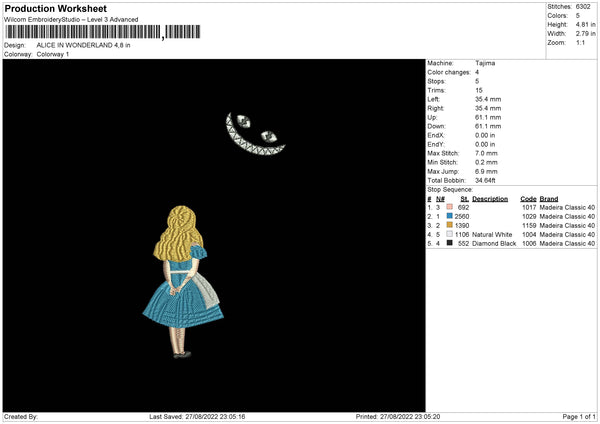The width and height of the screenshot is (600, 424).
Task: Click the Left value 35.4 mm
Action: coord(488,99)
